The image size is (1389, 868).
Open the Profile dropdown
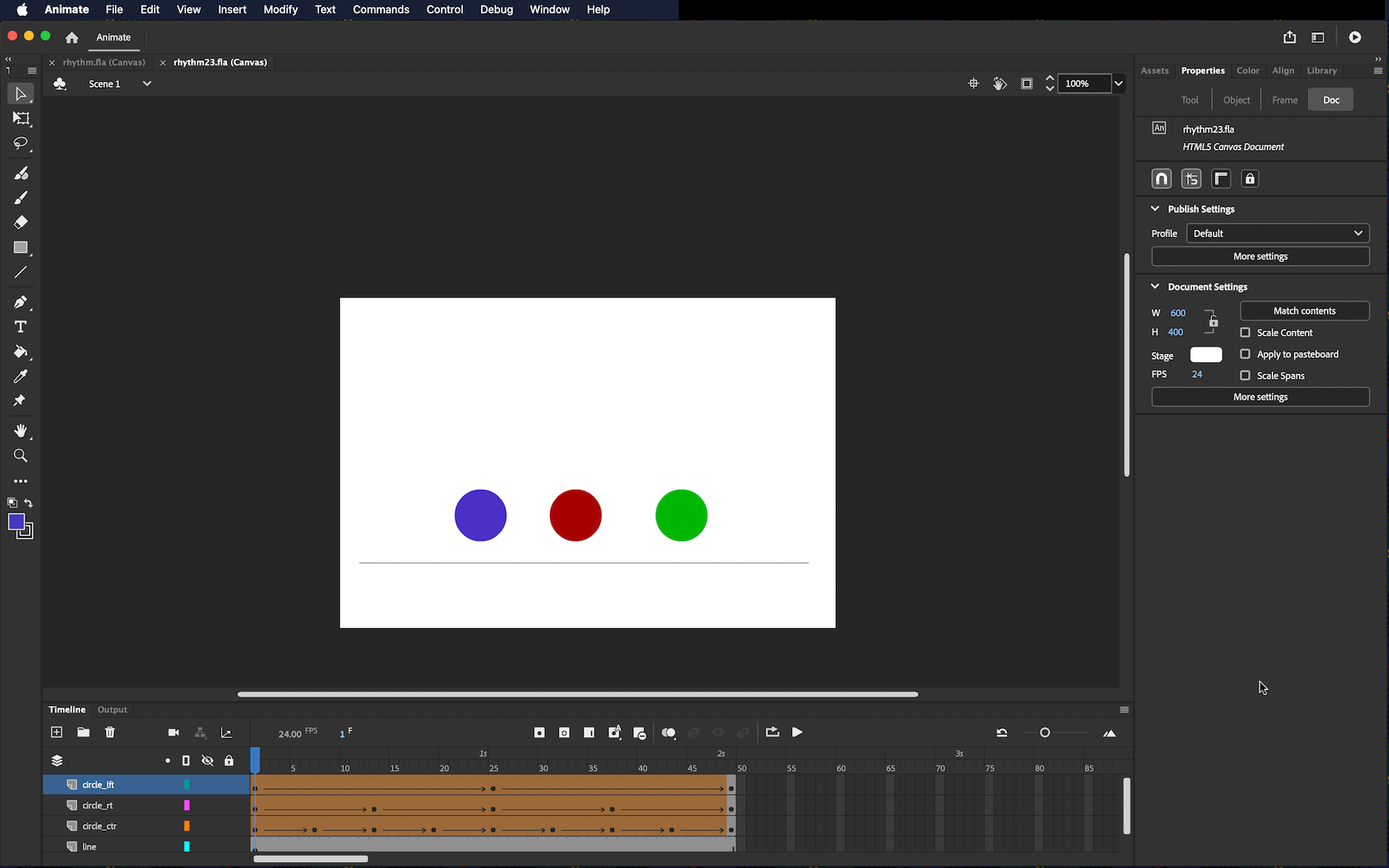[x=1277, y=233]
